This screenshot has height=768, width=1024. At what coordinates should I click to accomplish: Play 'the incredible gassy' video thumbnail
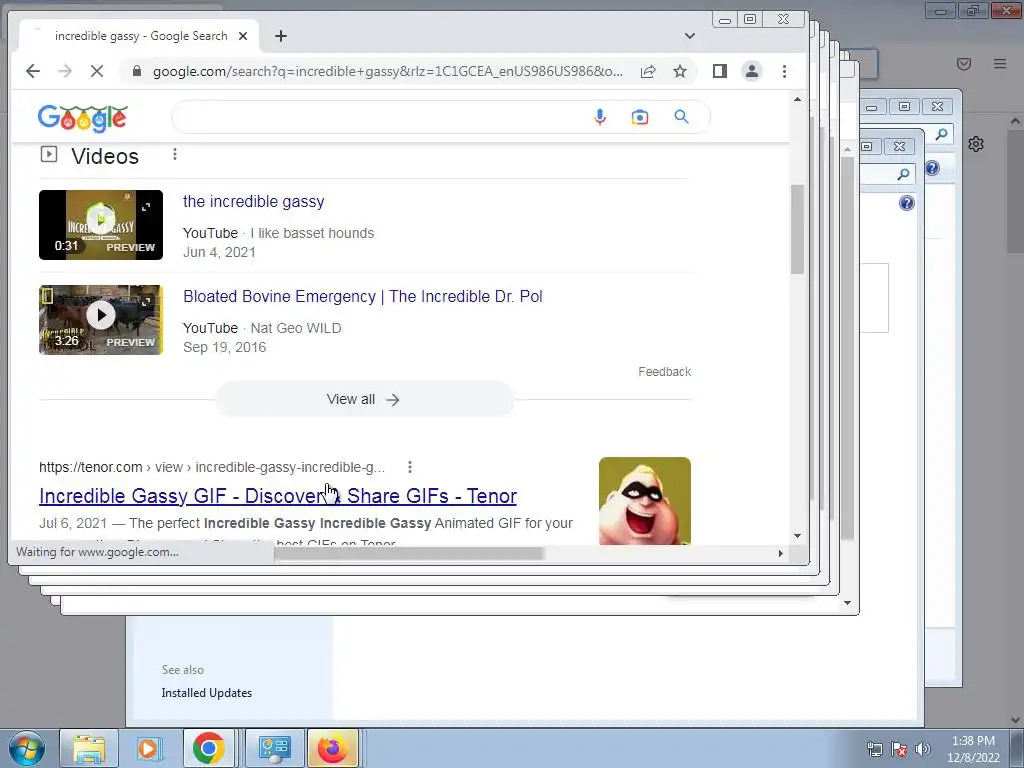pos(101,225)
